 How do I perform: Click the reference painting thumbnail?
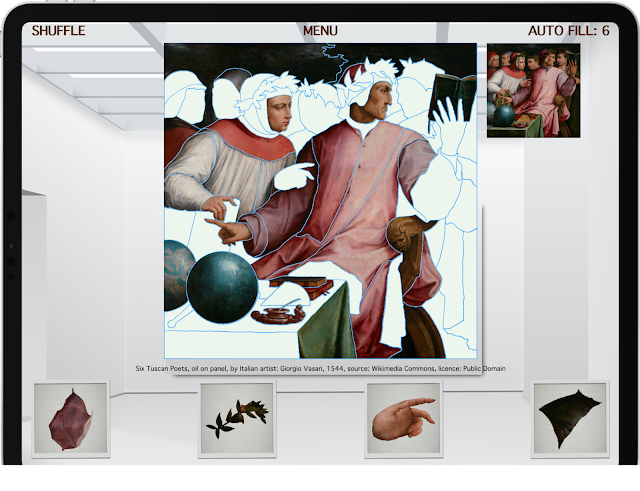pyautogui.click(x=533, y=91)
